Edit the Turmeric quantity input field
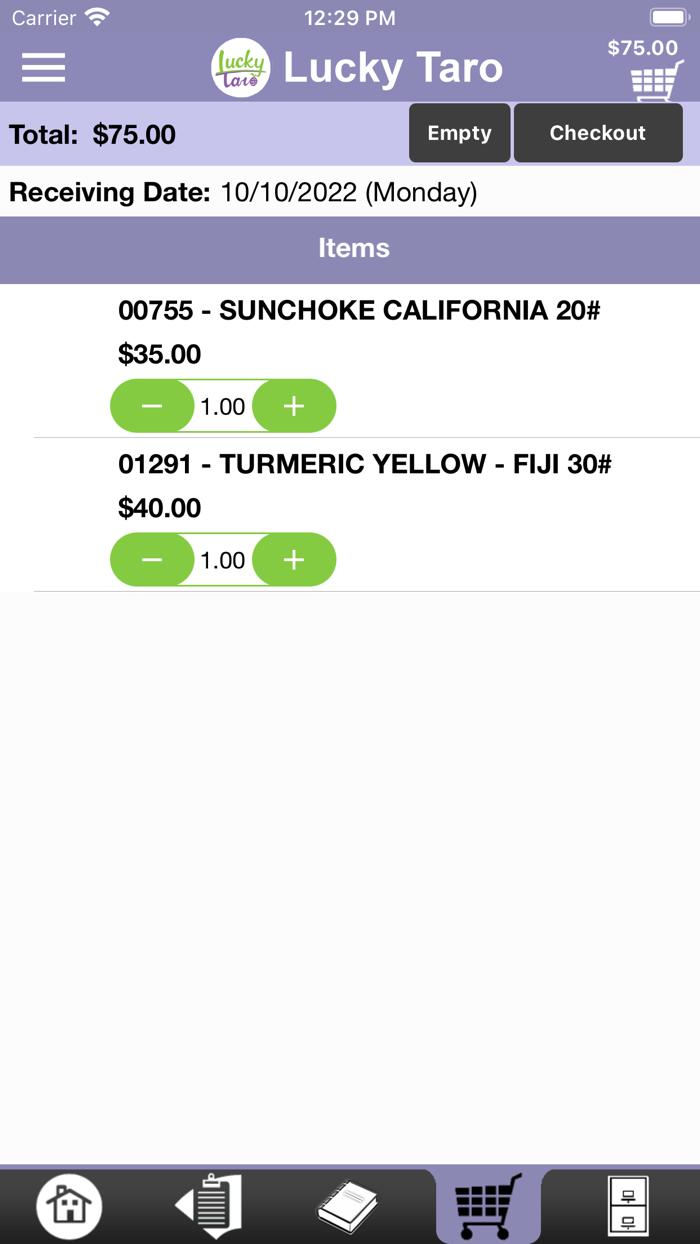 pyautogui.click(x=223, y=560)
